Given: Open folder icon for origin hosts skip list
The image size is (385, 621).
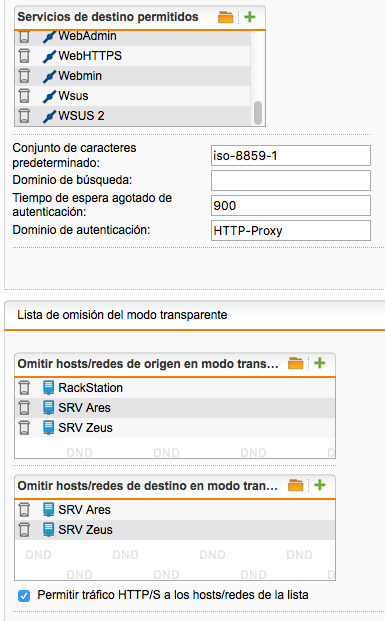Looking at the screenshot, I should [x=295, y=363].
